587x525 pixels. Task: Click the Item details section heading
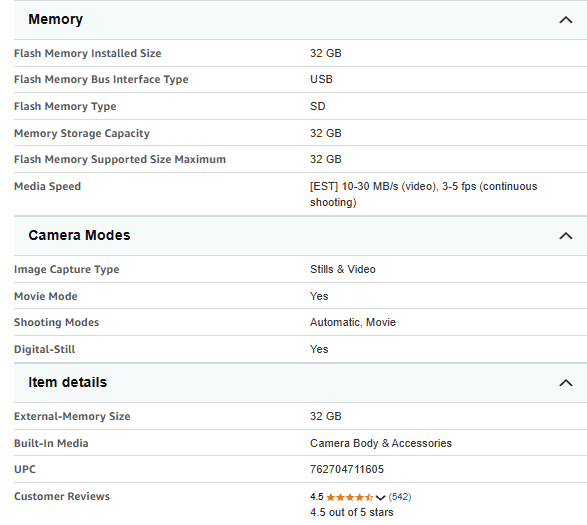coord(68,382)
